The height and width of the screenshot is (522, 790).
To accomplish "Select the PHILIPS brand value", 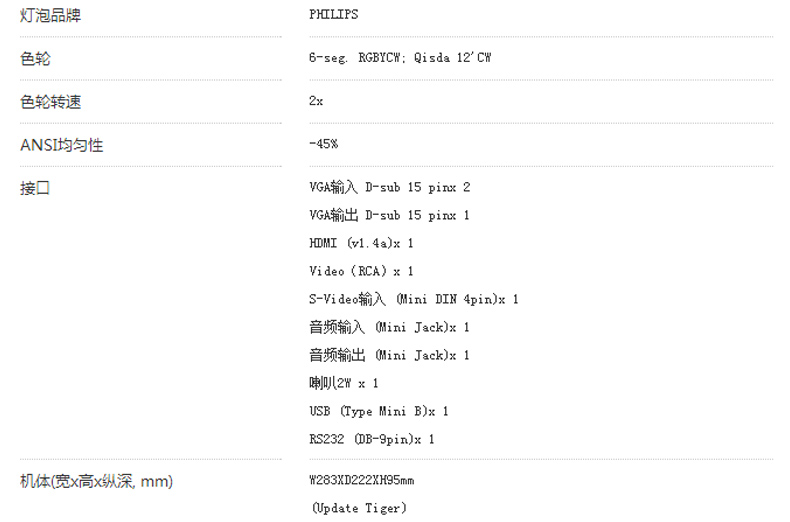I will [334, 15].
